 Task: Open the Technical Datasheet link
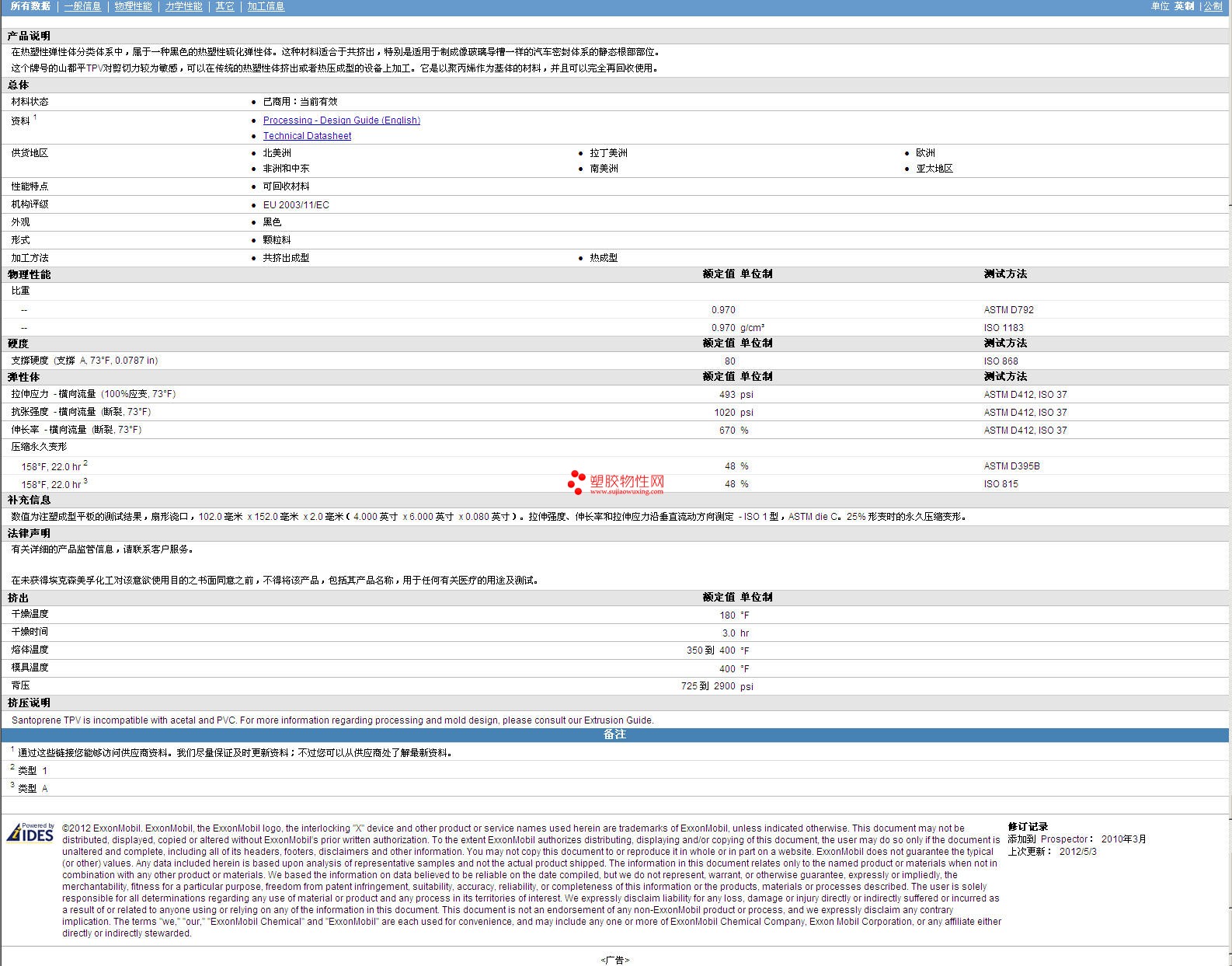click(307, 136)
